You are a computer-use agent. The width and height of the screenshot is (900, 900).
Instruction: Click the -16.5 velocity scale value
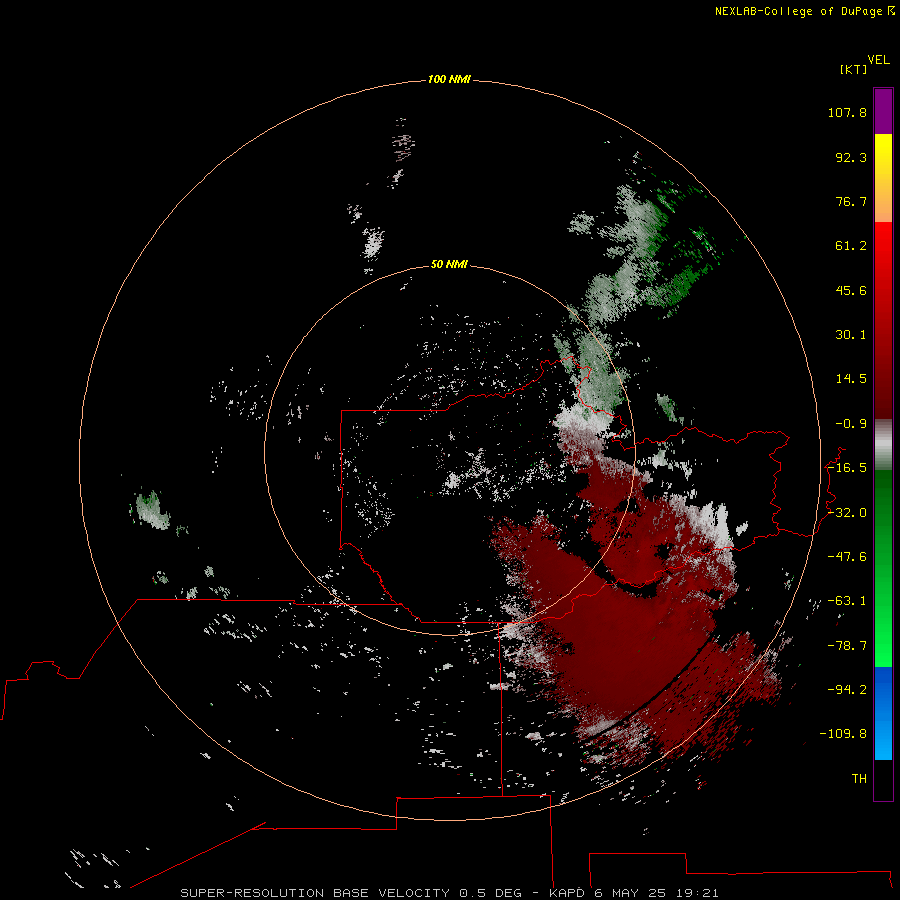847,468
